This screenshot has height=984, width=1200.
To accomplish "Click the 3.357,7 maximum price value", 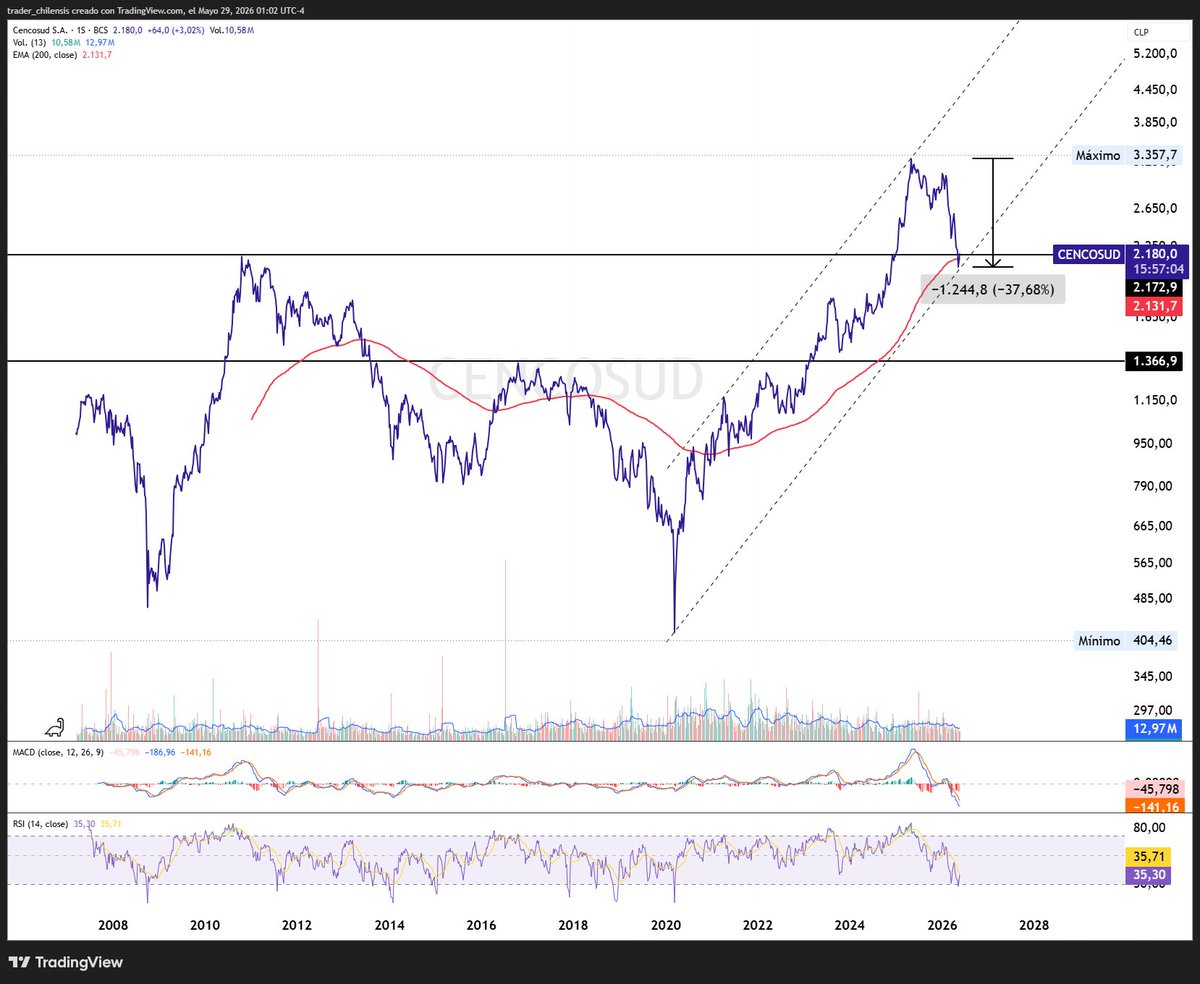I will click(x=1156, y=156).
